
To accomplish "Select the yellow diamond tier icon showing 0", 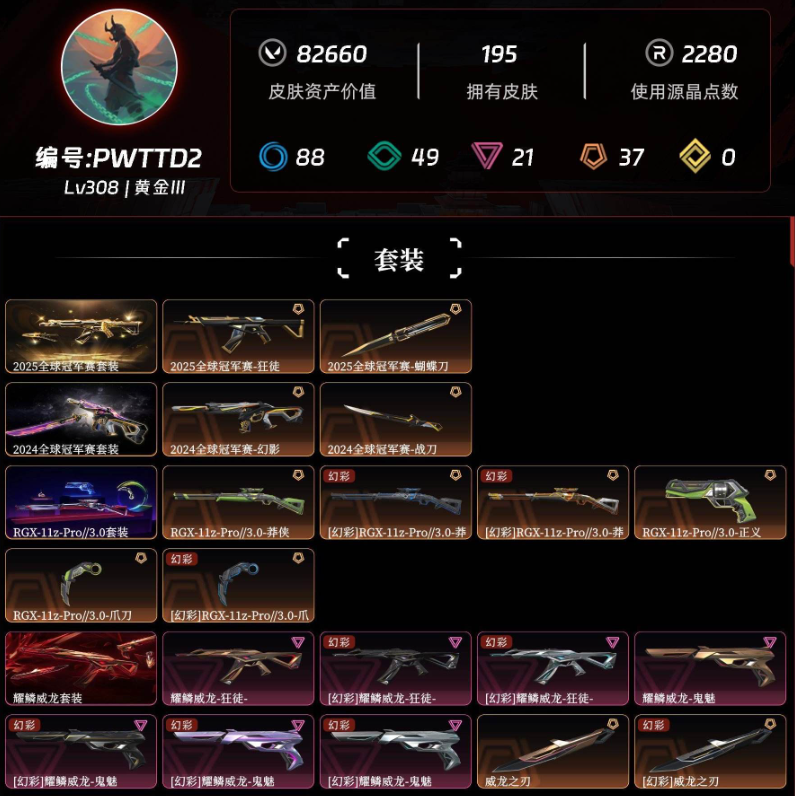I will (x=695, y=156).
